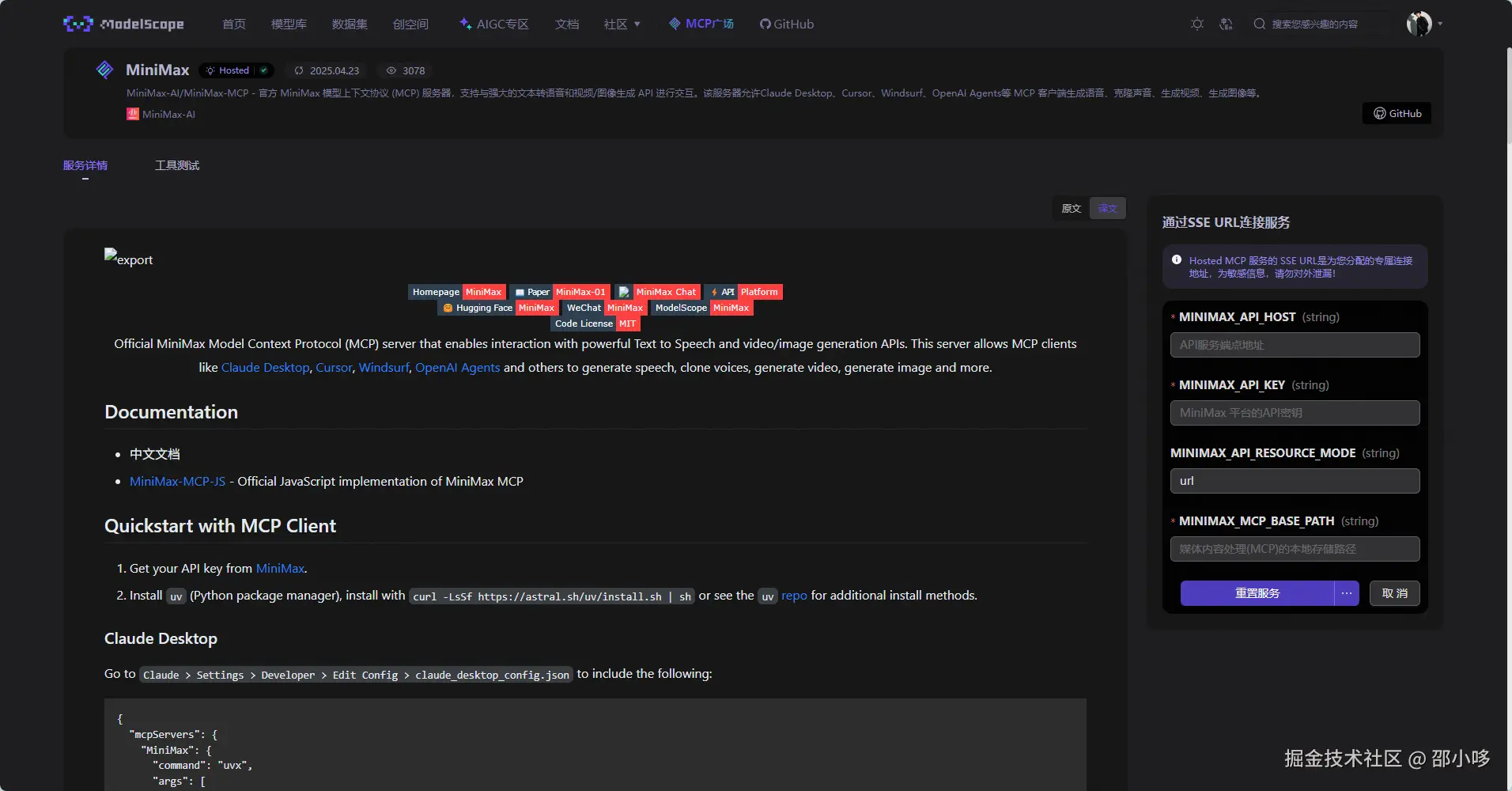The width and height of the screenshot is (1512, 791).
Task: Expand the 社区 dropdown menu
Action: (622, 24)
